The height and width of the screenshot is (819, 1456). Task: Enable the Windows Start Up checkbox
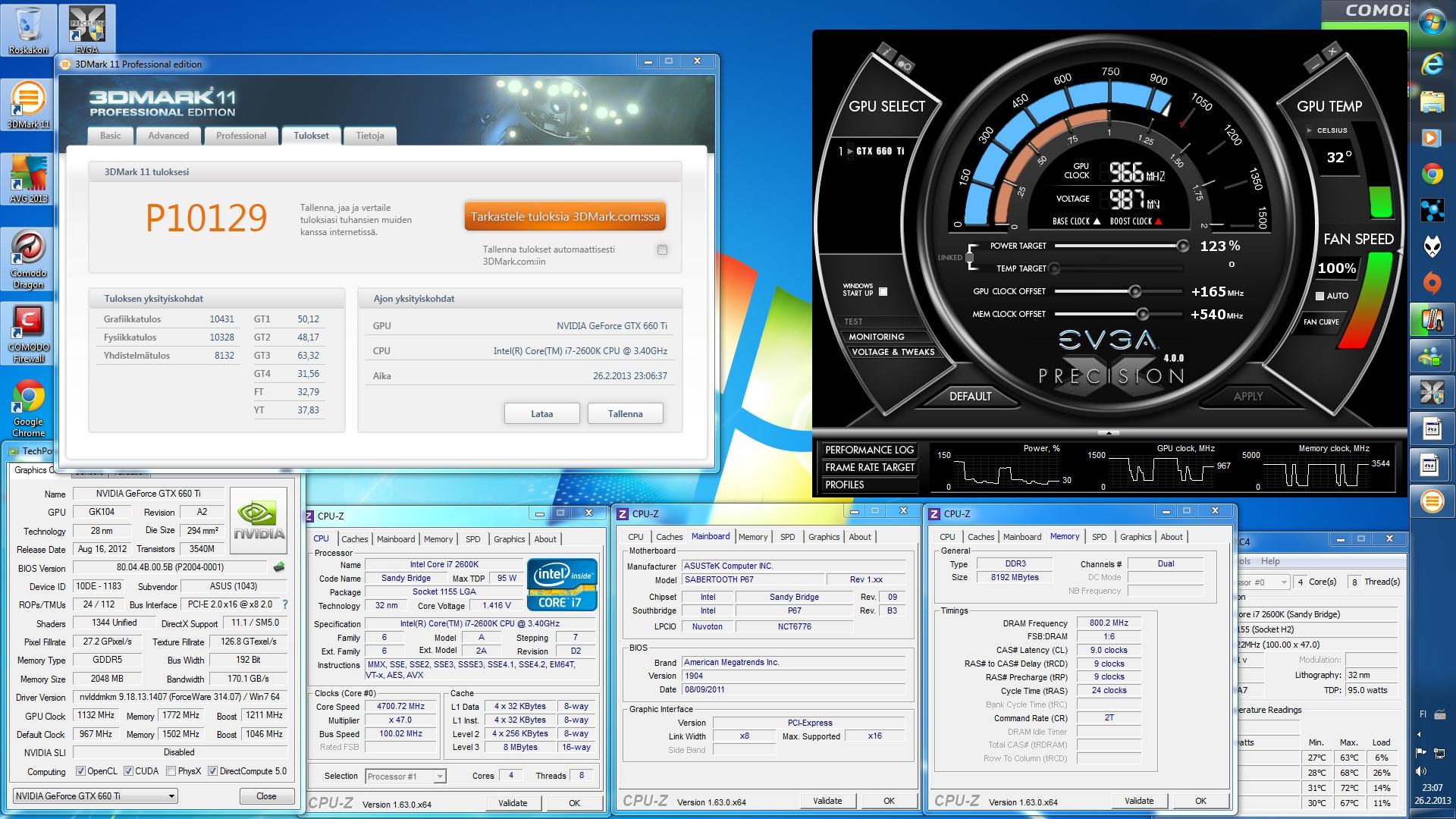tap(883, 291)
